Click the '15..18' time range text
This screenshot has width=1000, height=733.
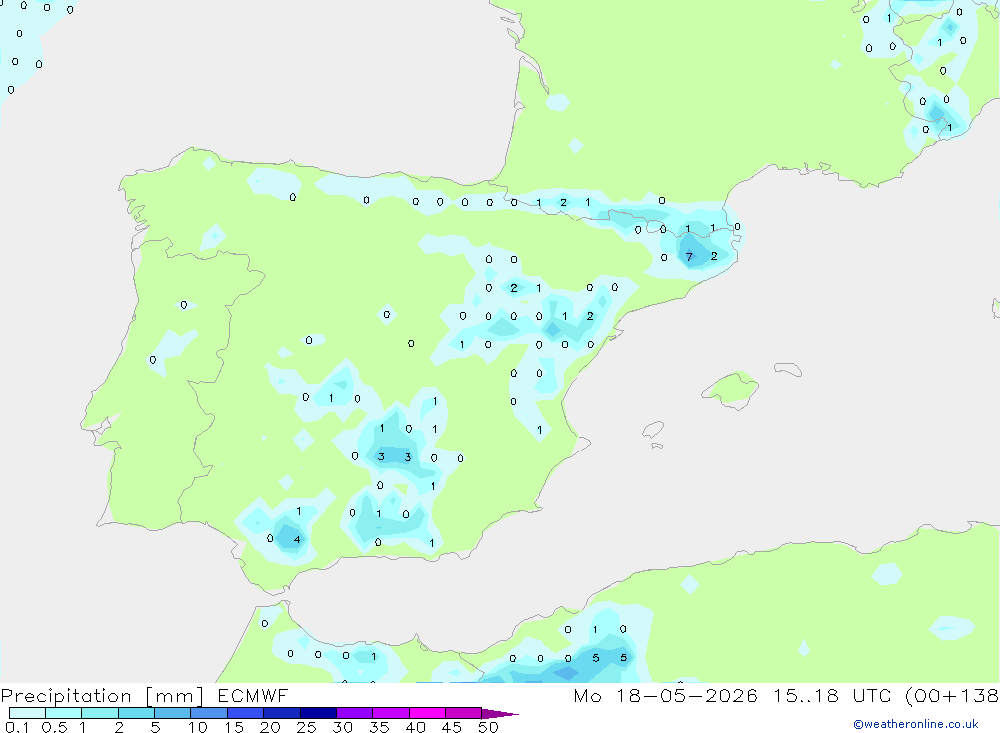806,695
